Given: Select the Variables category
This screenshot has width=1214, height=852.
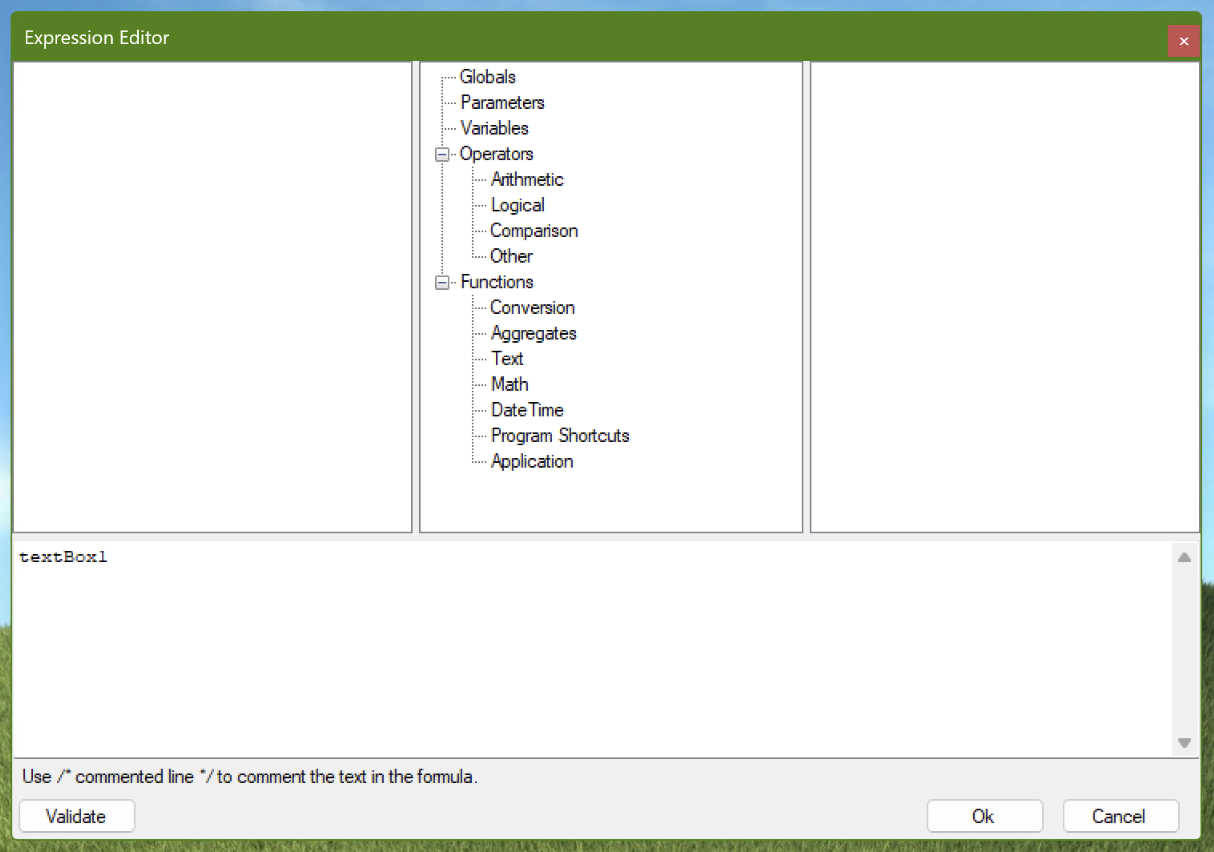Looking at the screenshot, I should tap(494, 128).
